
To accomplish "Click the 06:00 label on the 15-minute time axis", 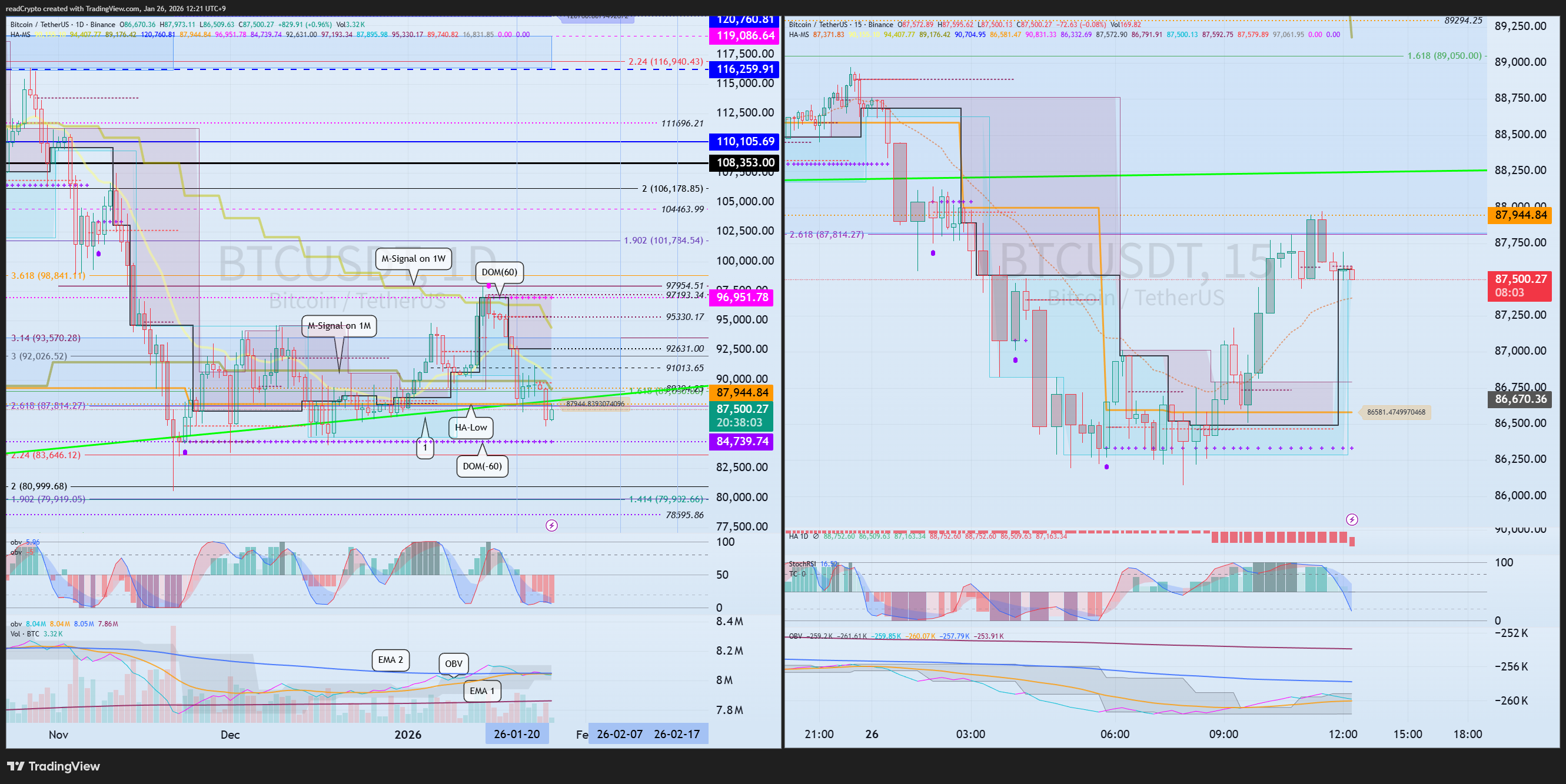I will 1115,734.
